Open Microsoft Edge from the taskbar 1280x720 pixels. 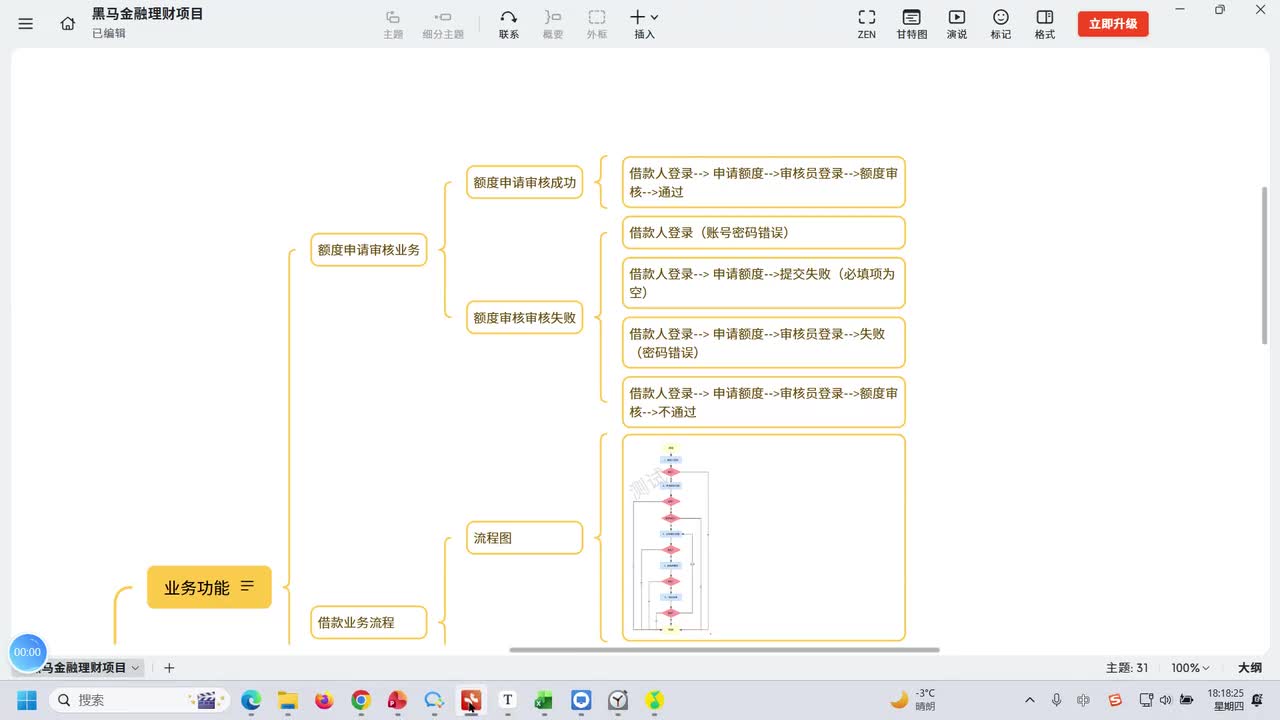[x=251, y=700]
